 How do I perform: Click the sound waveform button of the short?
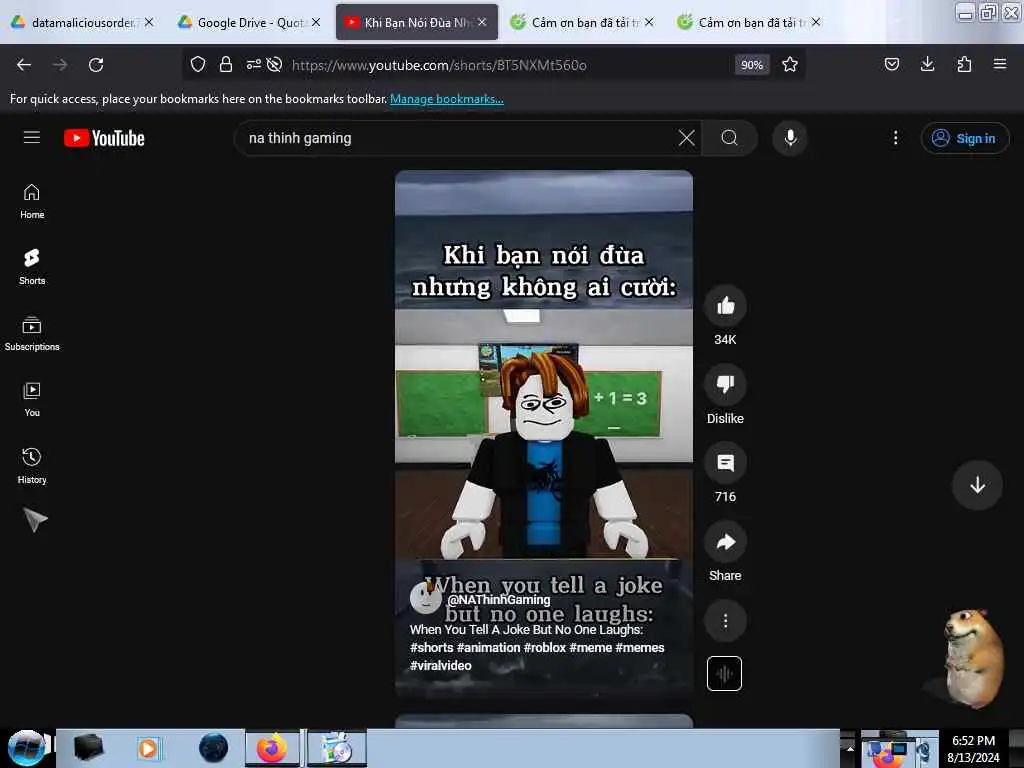click(x=724, y=673)
